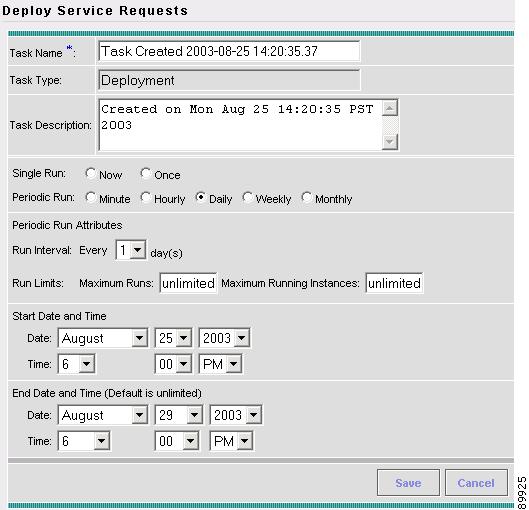
Task: Click the Task Name input field
Action: click(x=229, y=51)
